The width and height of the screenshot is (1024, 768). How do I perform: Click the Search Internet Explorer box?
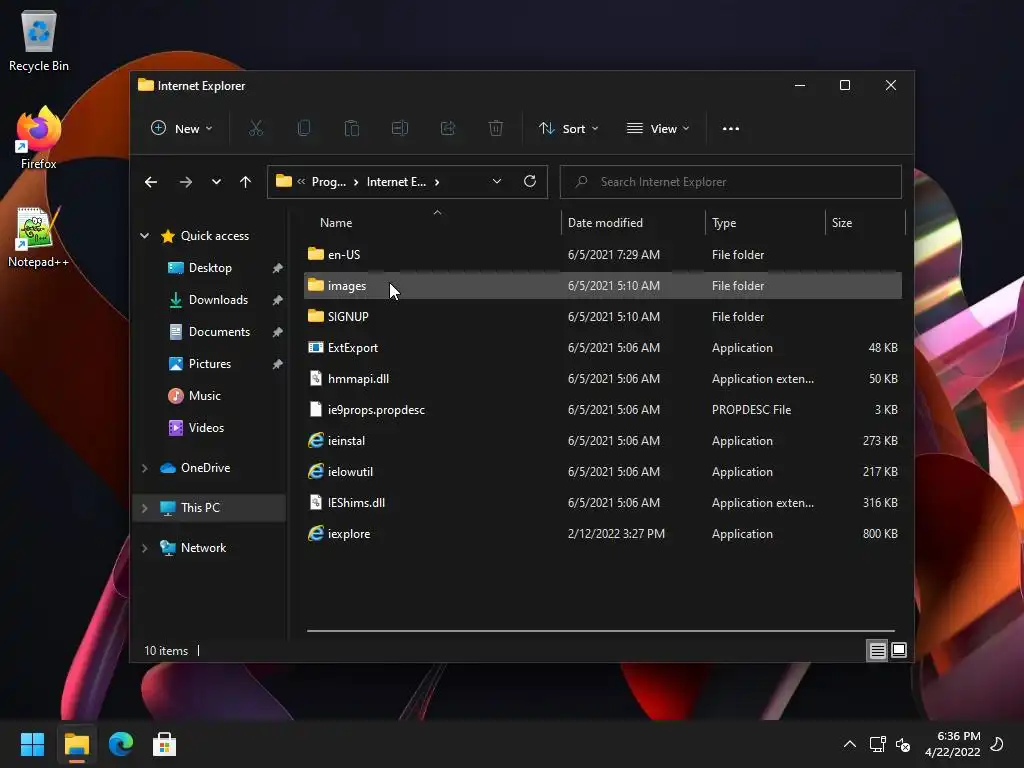[731, 182]
